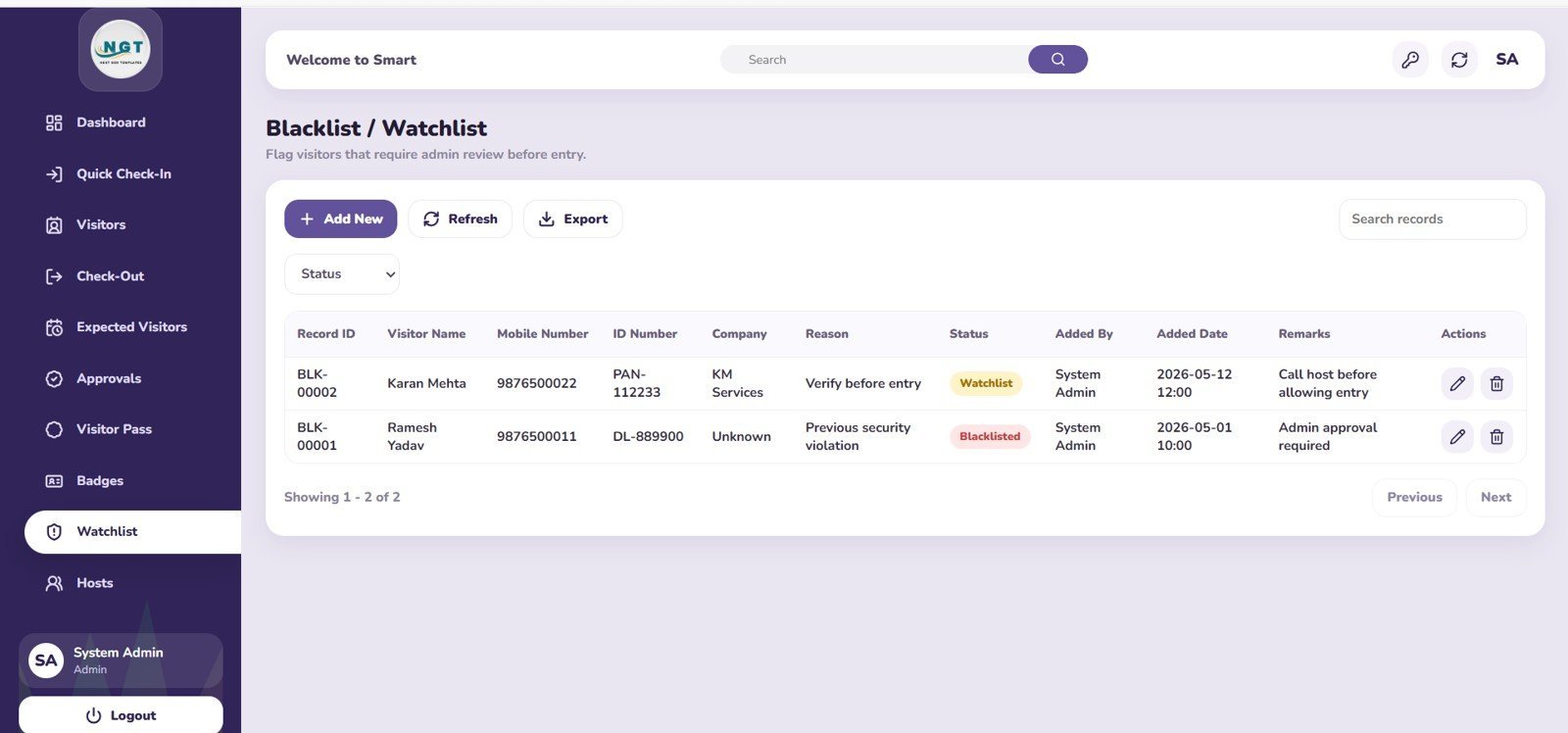
Task: Click the 'Showing 1 - 2 of 2' text
Action: 342,497
